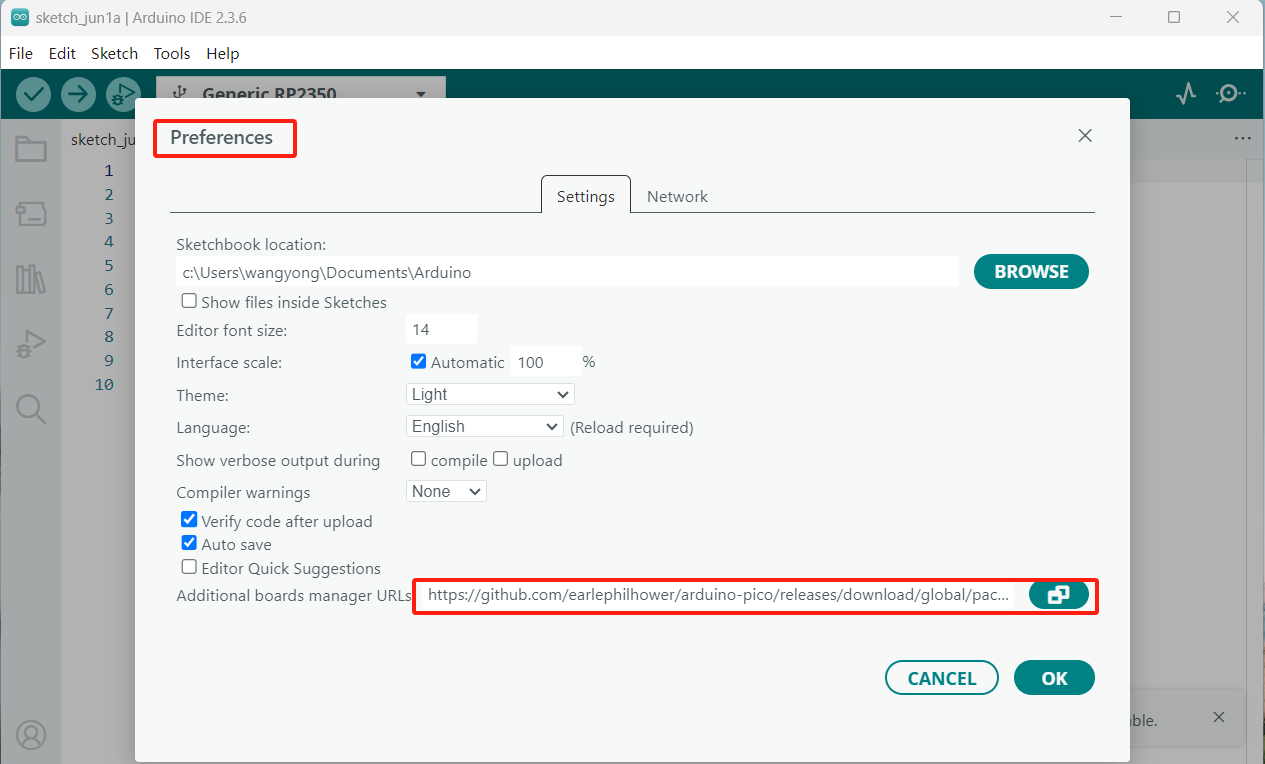Open the File menu
Image resolution: width=1265 pixels, height=764 pixels.
point(21,53)
